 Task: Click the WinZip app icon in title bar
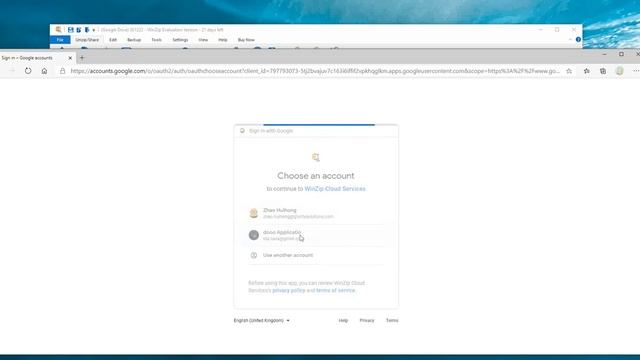pyautogui.click(x=58, y=29)
